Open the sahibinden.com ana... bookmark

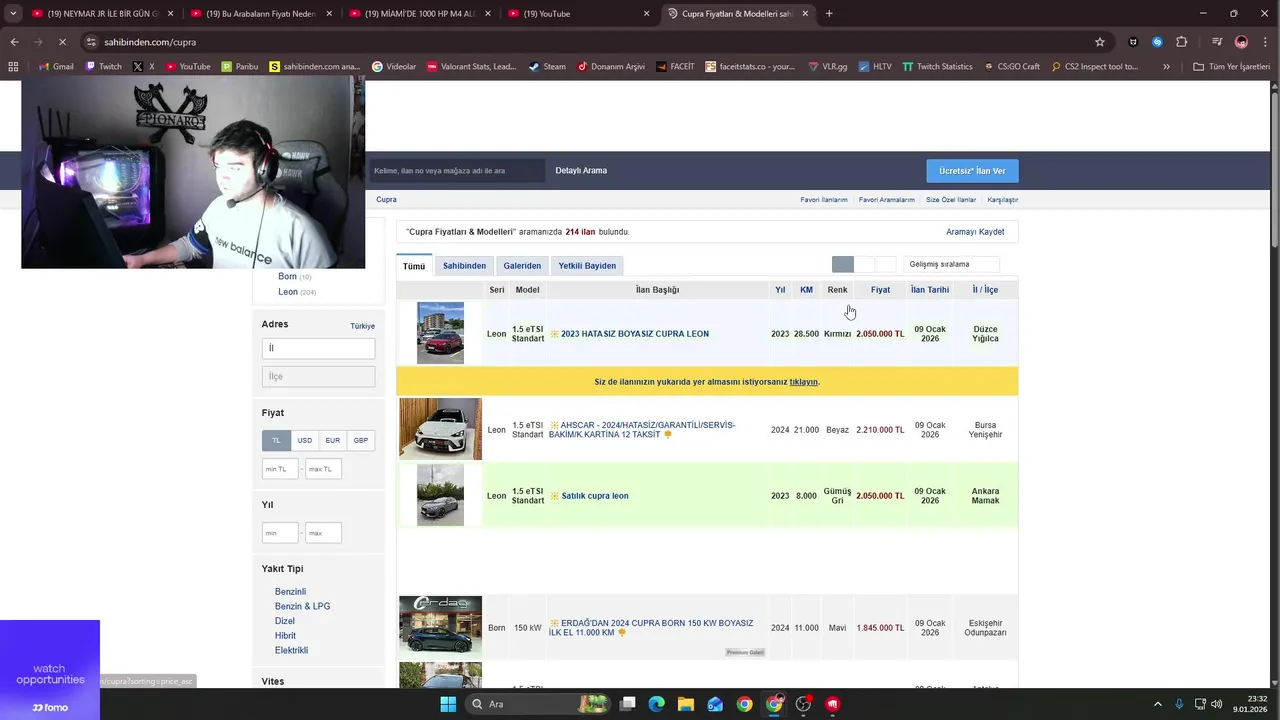pyautogui.click(x=314, y=67)
